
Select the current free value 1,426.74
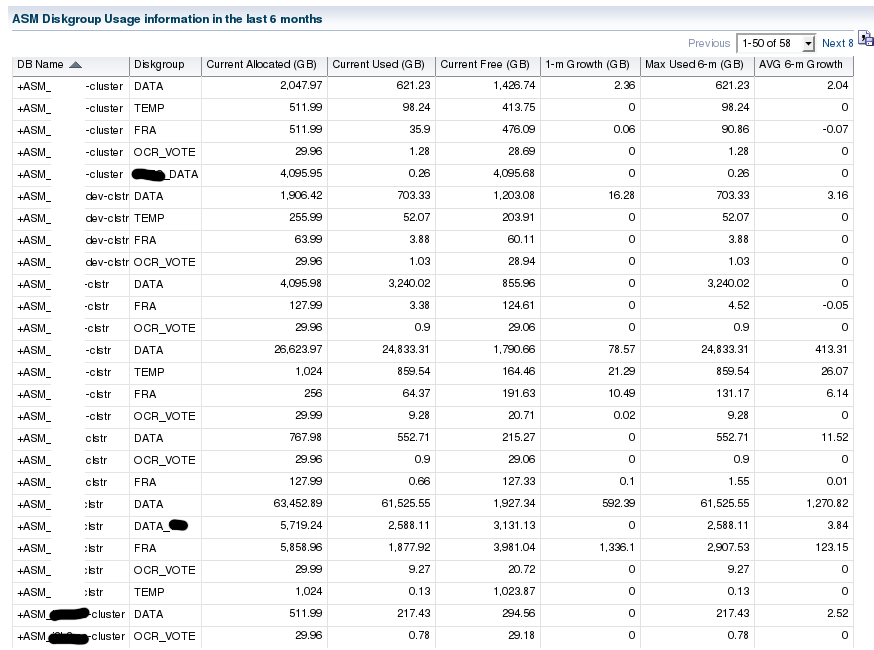[x=514, y=85]
